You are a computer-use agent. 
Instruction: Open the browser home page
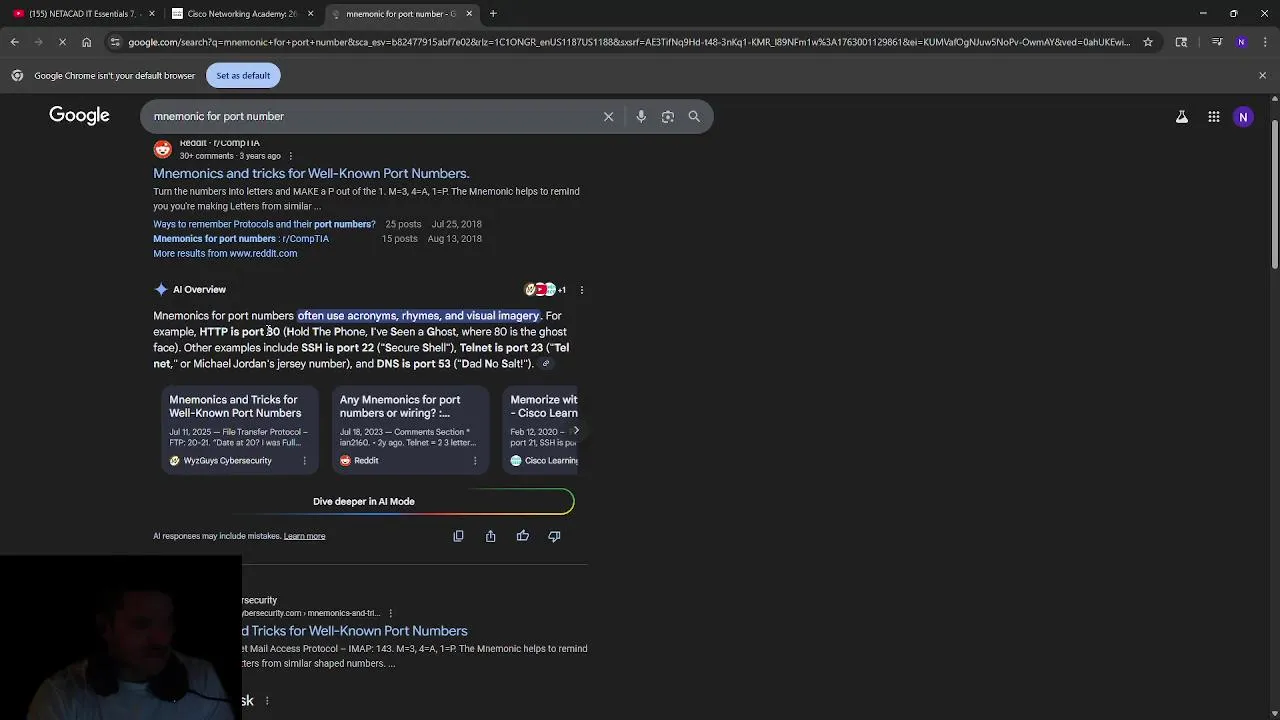pos(87,42)
